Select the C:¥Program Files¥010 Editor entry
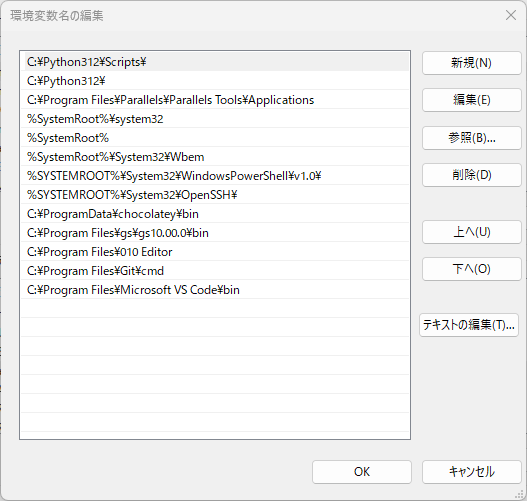527x501 pixels. 215,252
